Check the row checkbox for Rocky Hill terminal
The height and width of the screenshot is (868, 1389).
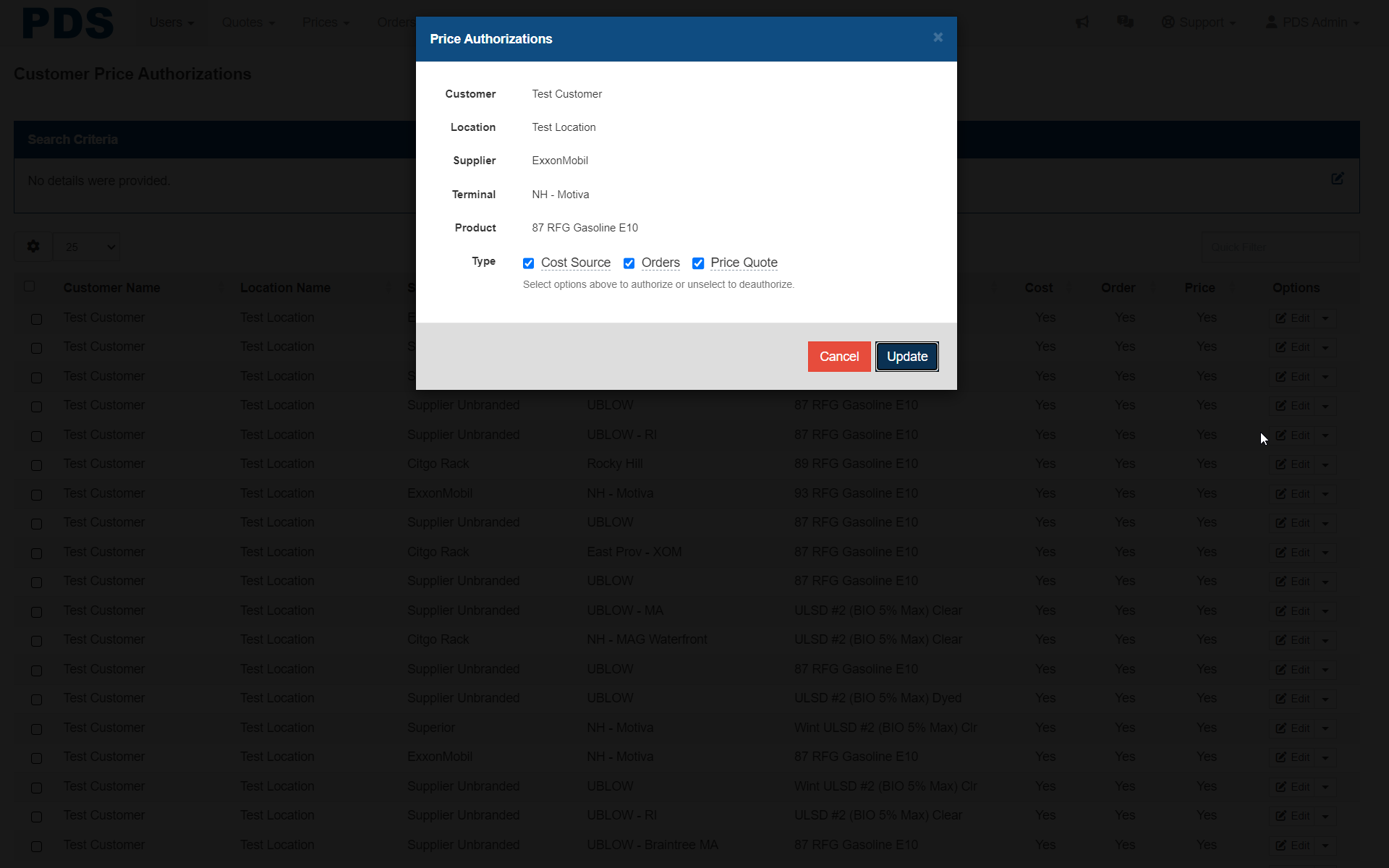[x=36, y=465]
